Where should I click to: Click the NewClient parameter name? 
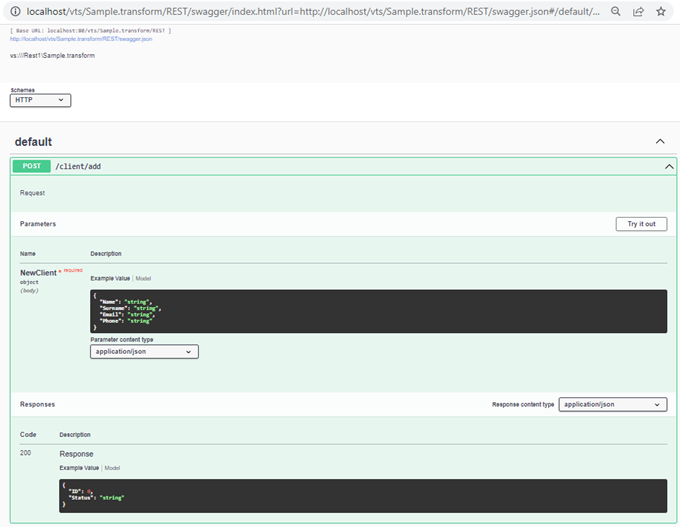click(x=38, y=273)
